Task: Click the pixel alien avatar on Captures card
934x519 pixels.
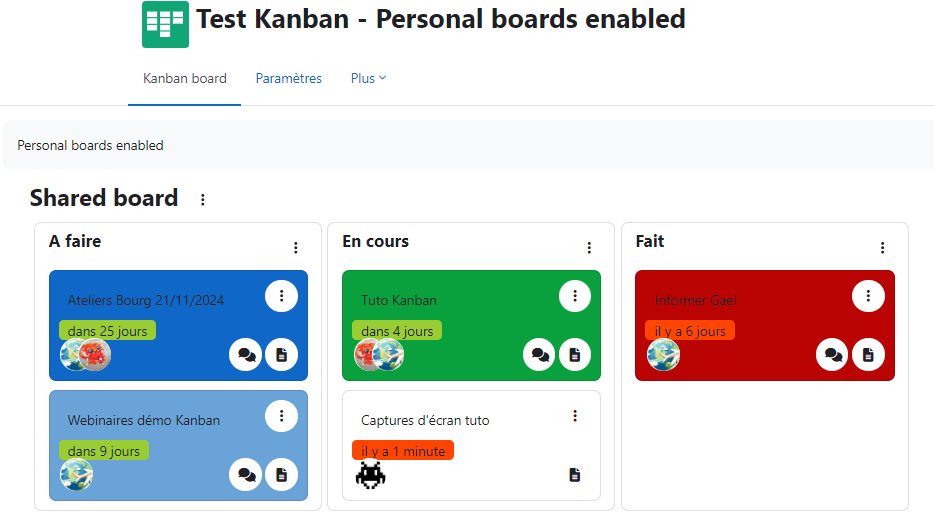Action: pyautogui.click(x=371, y=475)
